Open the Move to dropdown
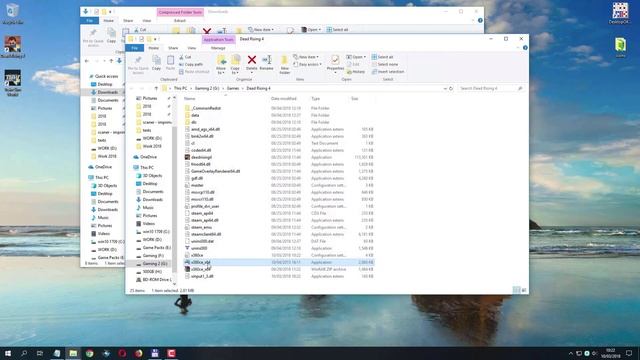Image resolution: width=640 pixels, height=360 pixels. pos(221,64)
